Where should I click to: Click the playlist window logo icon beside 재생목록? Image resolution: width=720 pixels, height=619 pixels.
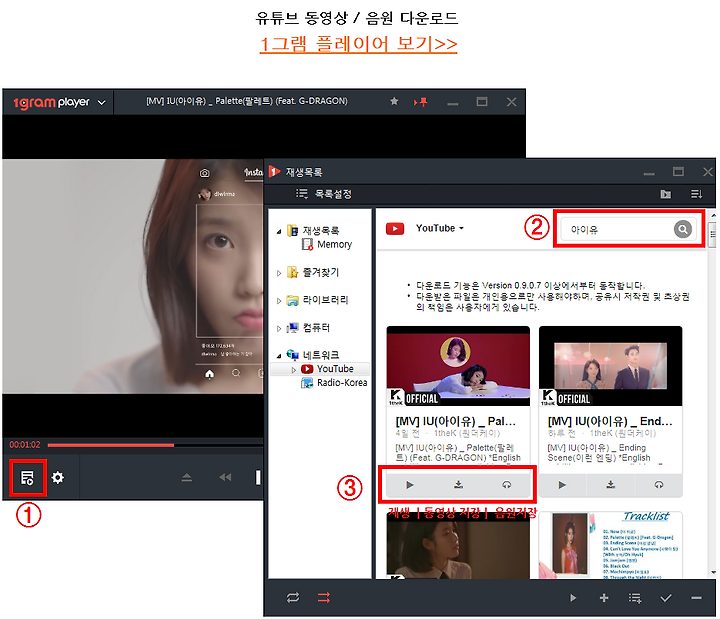click(x=274, y=172)
